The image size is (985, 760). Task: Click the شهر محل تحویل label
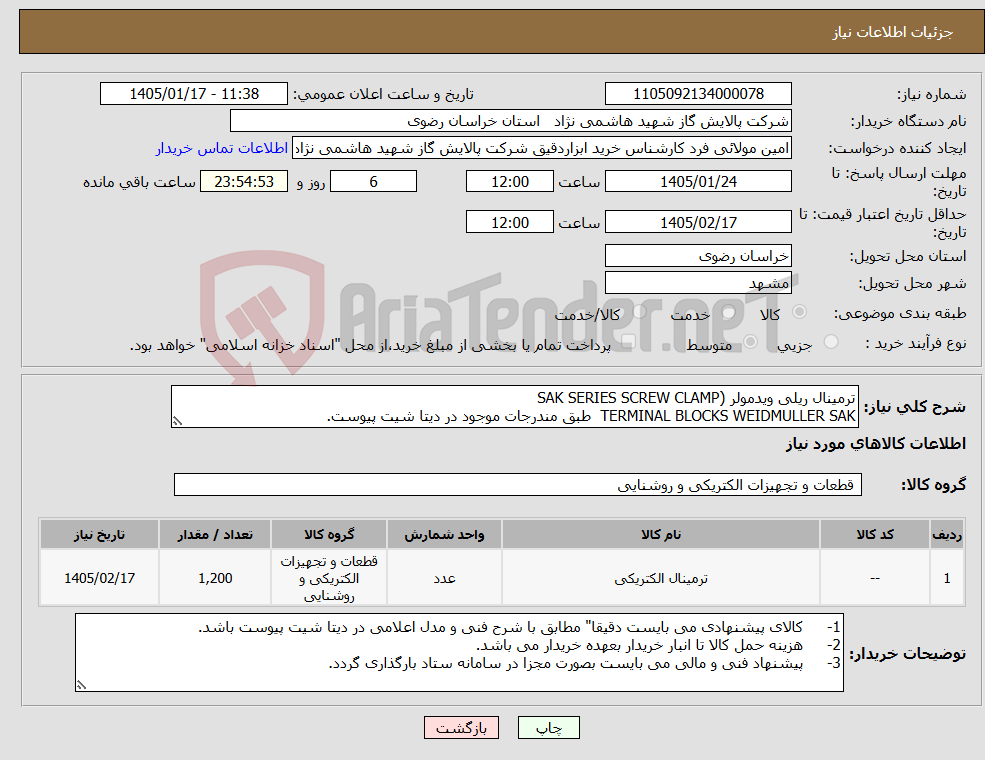pyautogui.click(x=912, y=284)
